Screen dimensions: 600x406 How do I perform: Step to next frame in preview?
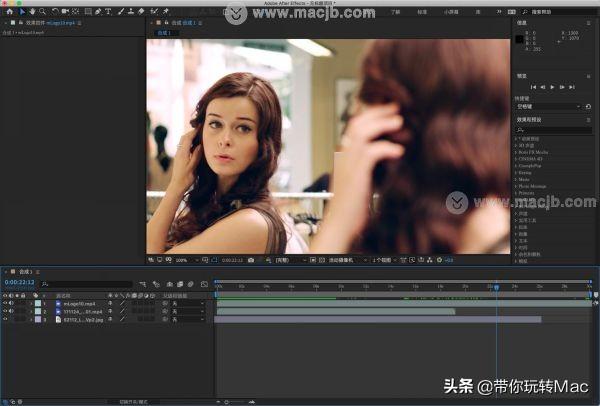pyautogui.click(x=562, y=87)
